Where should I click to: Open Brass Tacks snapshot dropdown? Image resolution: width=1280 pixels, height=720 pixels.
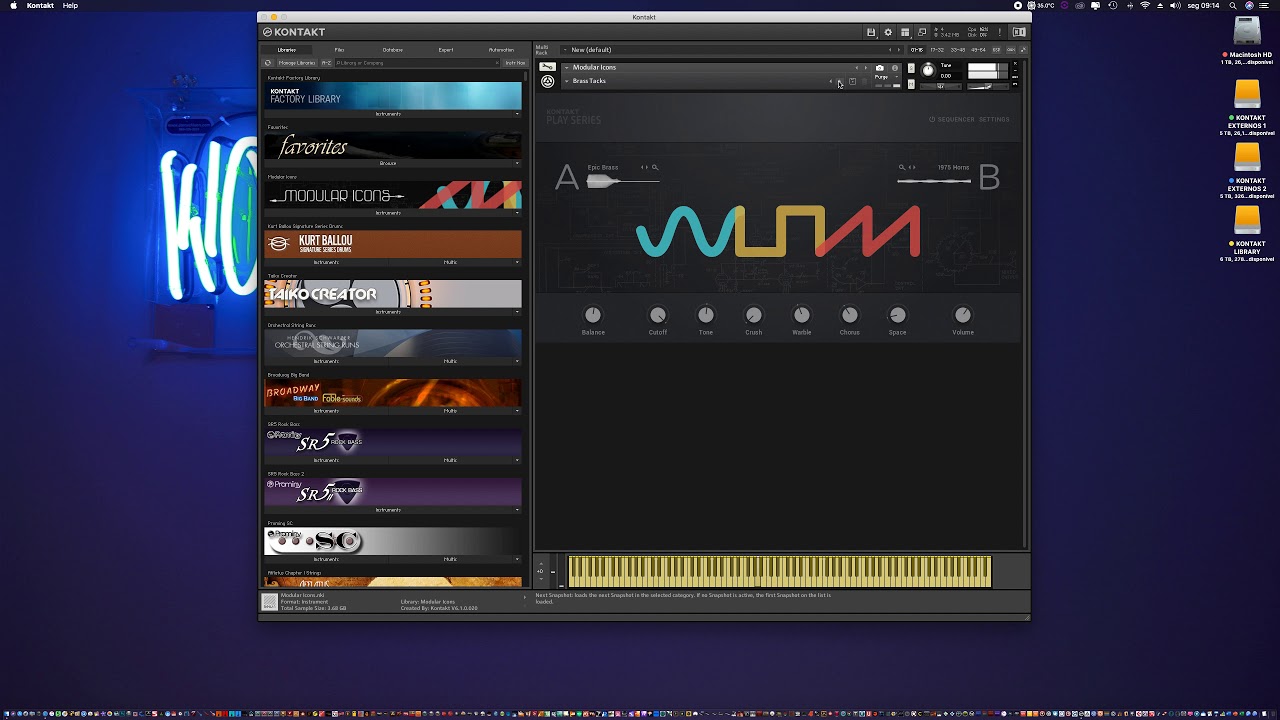pos(566,81)
